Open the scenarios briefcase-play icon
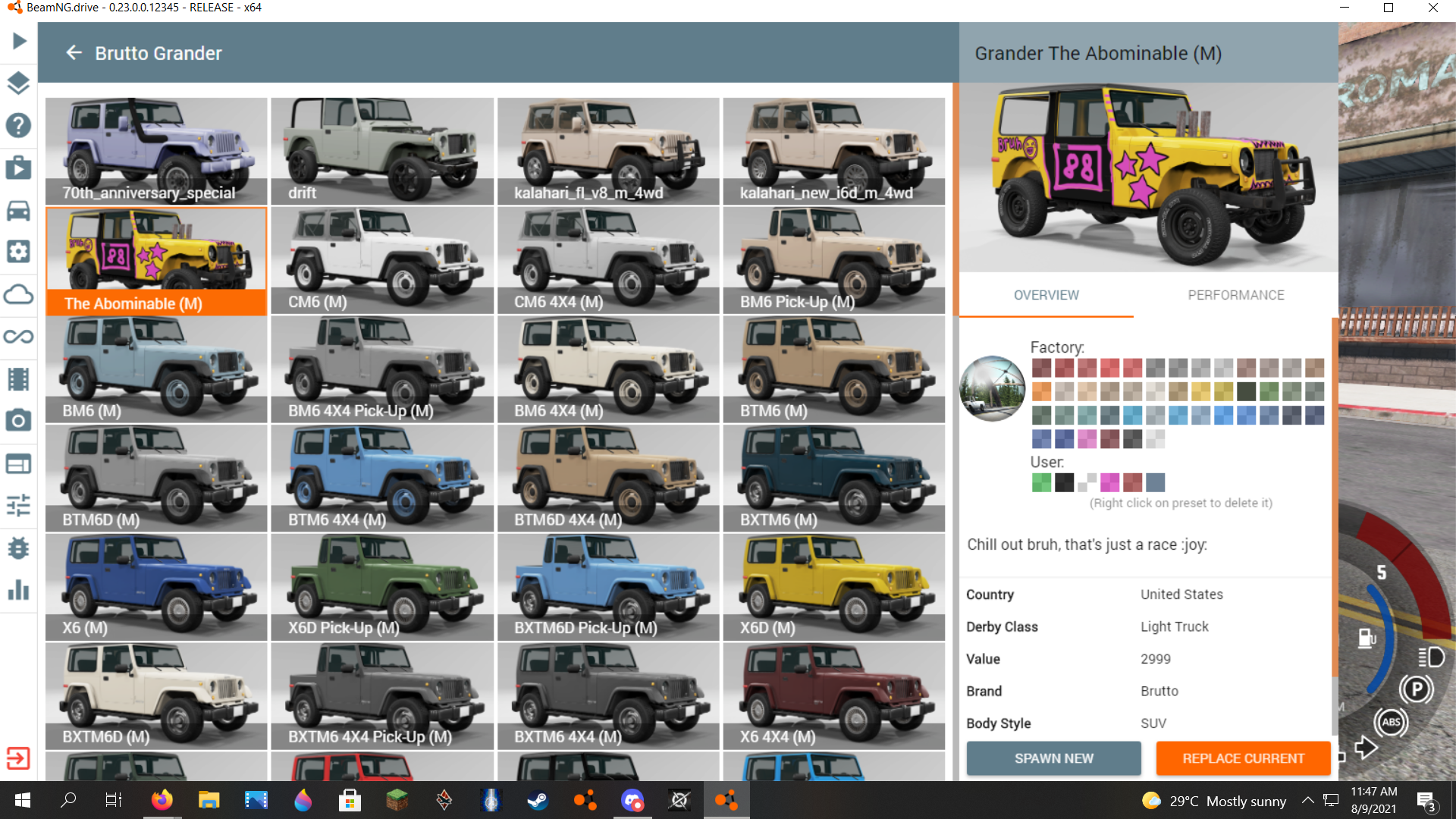This screenshot has height=819, width=1456. tap(18, 168)
